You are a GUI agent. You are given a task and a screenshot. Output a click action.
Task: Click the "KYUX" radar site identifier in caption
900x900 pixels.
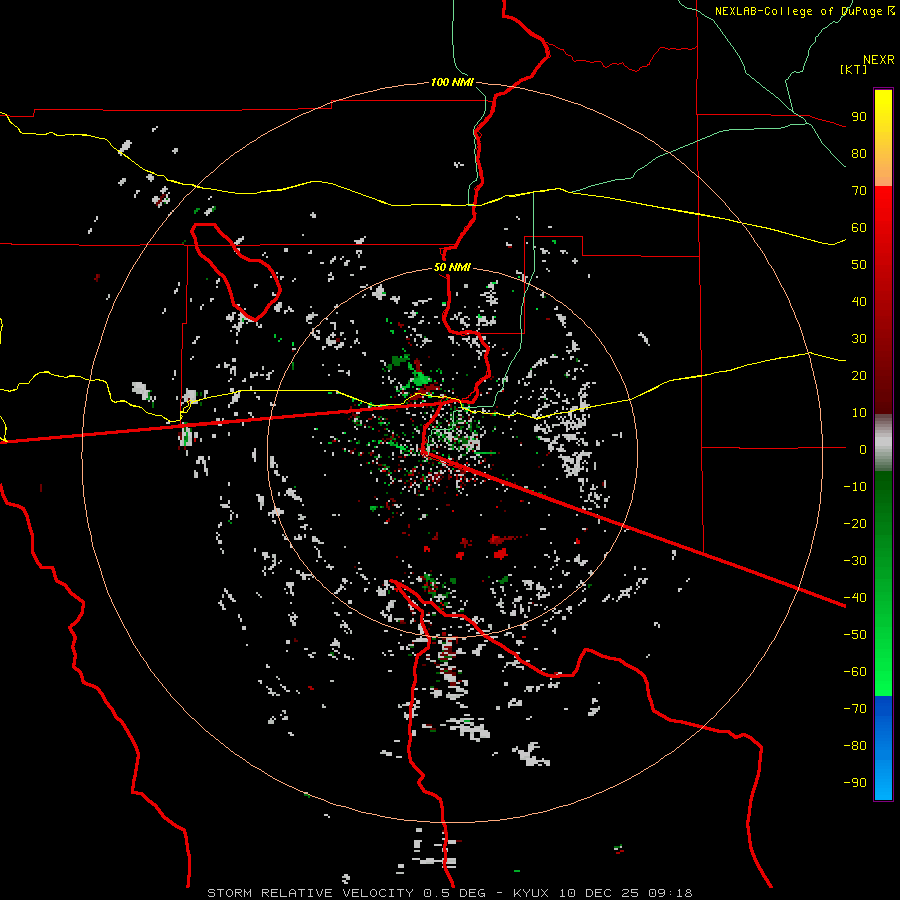click(531, 893)
